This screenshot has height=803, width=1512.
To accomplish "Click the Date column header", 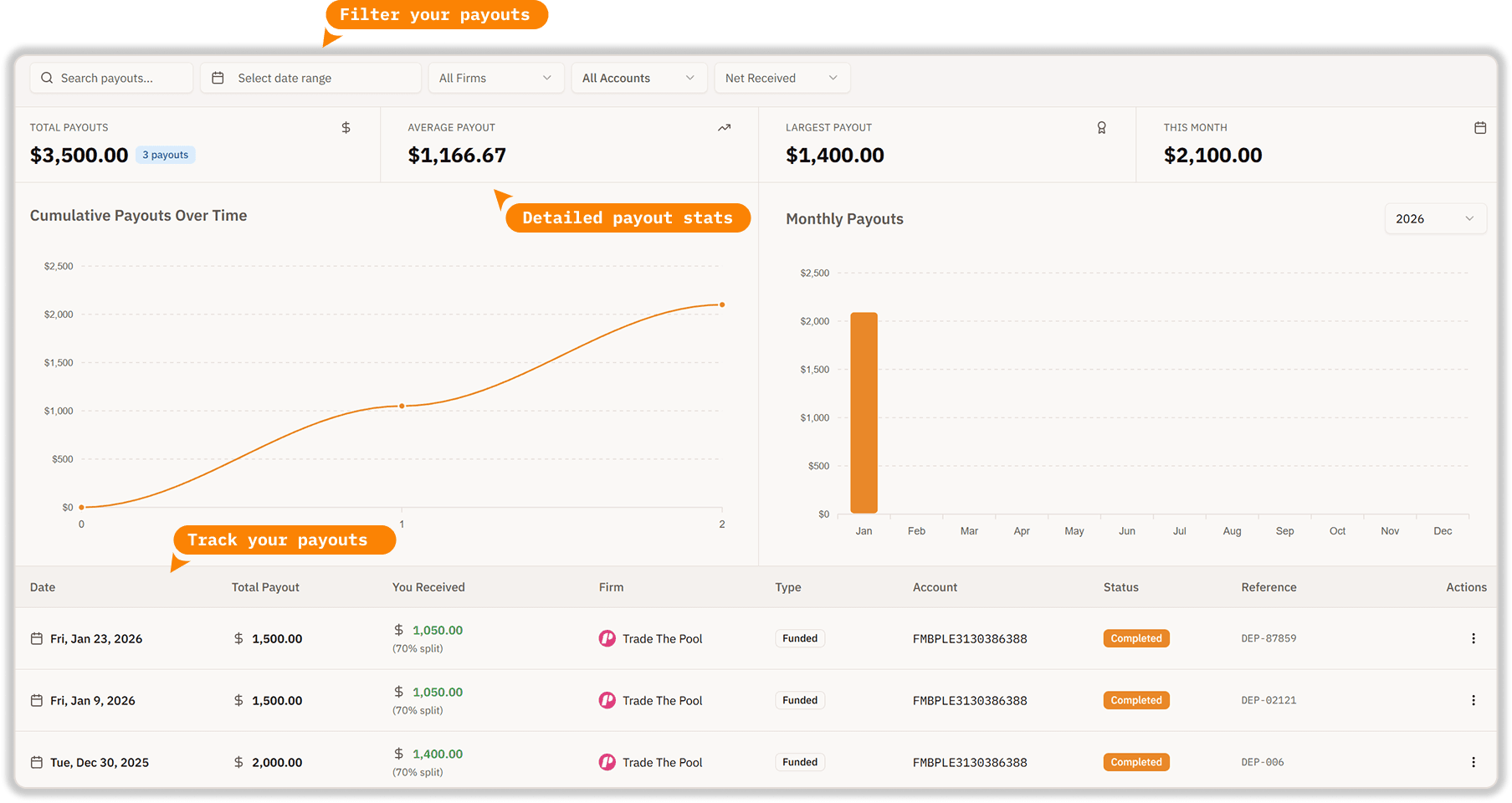I will (43, 587).
